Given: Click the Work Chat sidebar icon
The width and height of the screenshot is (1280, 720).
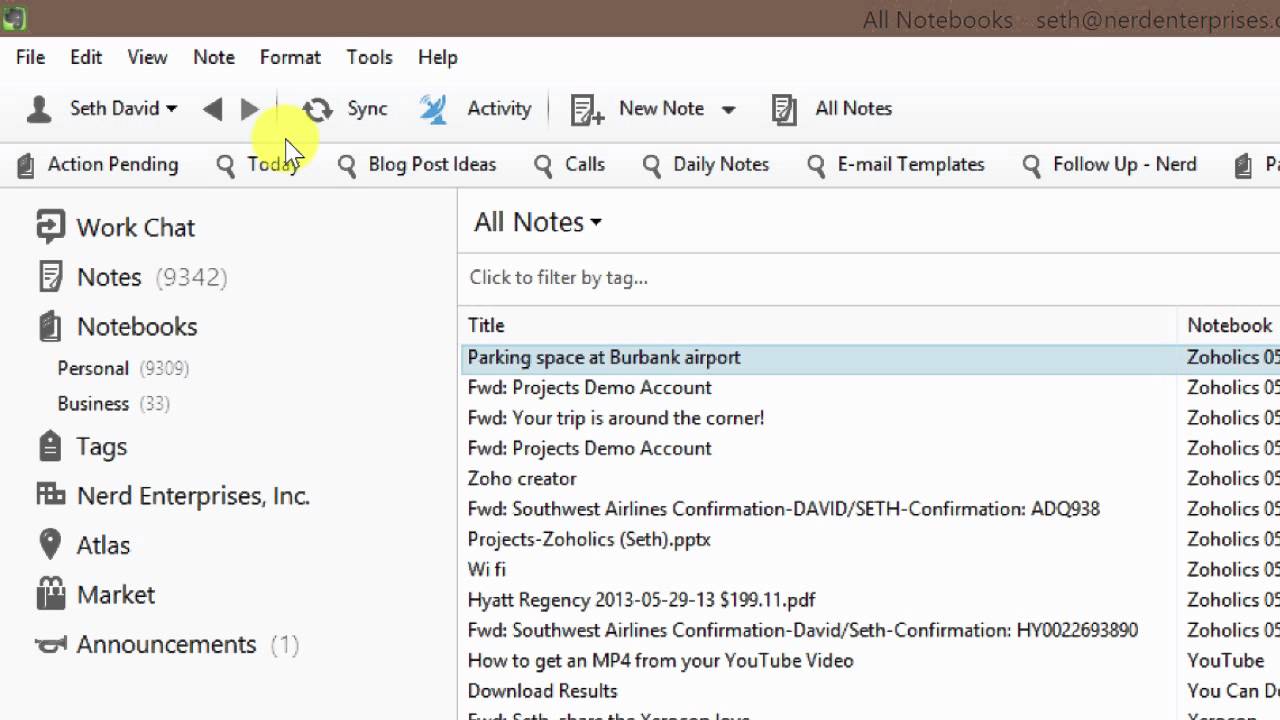Looking at the screenshot, I should (50, 227).
